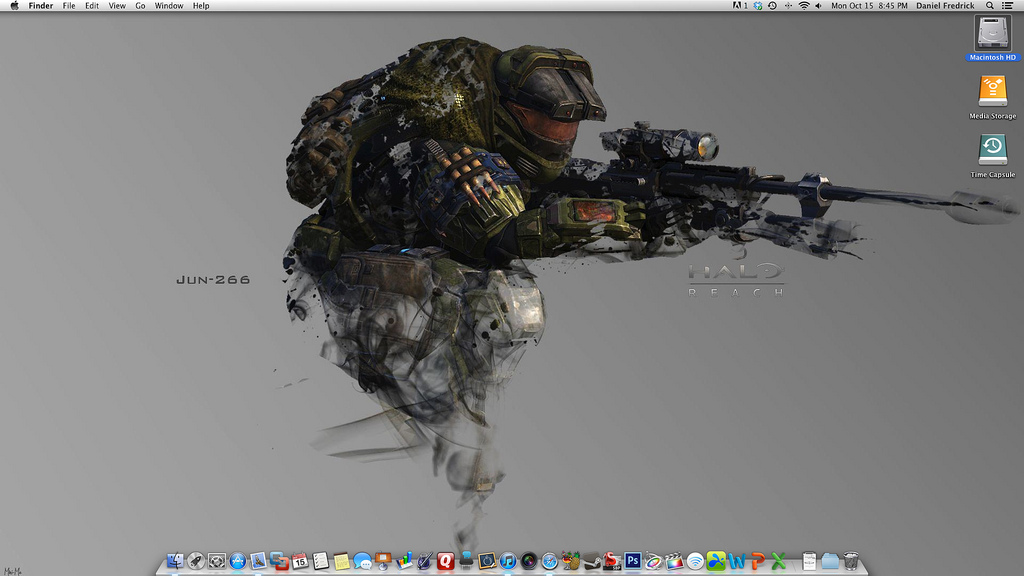Open fruit pineapple app icon in Dock
This screenshot has width=1024, height=576.
570,560
